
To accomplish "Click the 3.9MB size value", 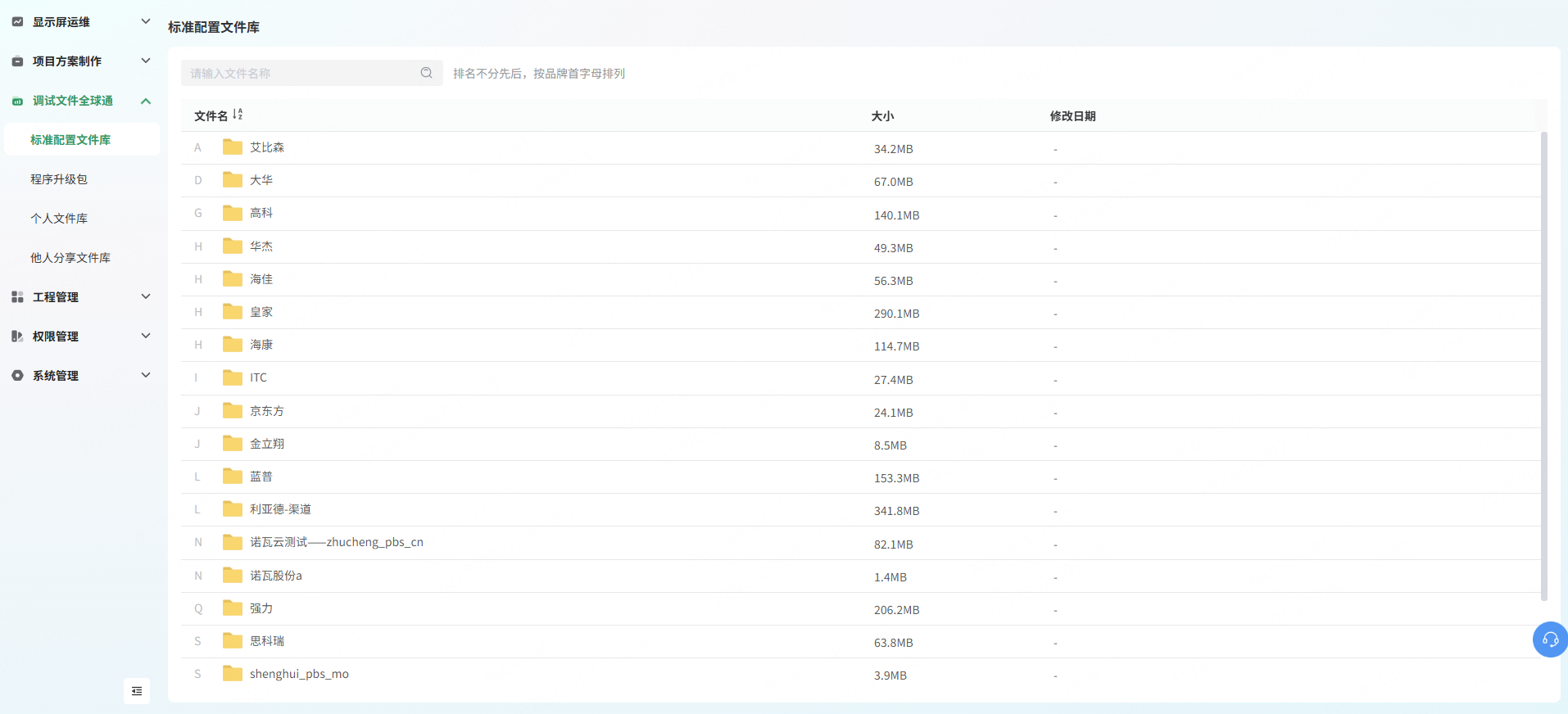I will [x=890, y=676].
